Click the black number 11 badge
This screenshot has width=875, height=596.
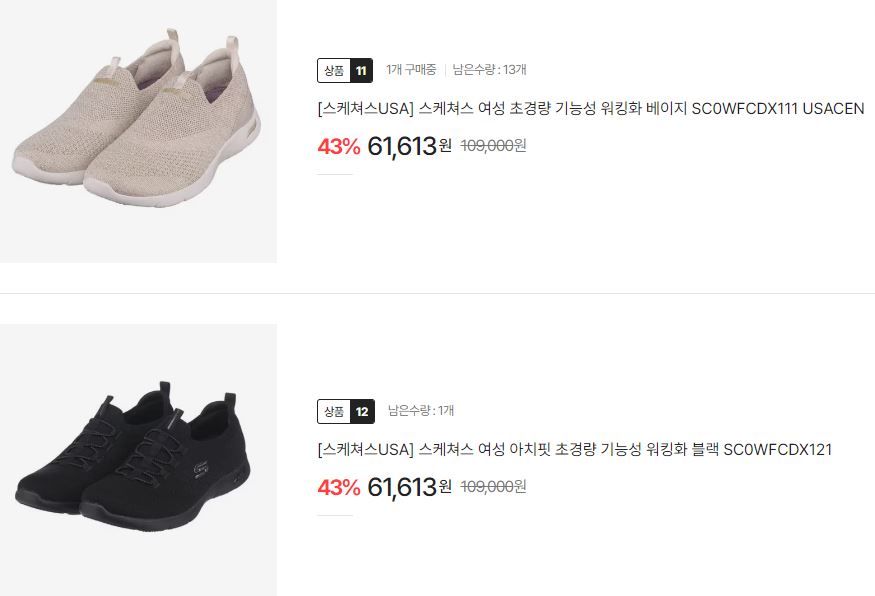(x=361, y=70)
